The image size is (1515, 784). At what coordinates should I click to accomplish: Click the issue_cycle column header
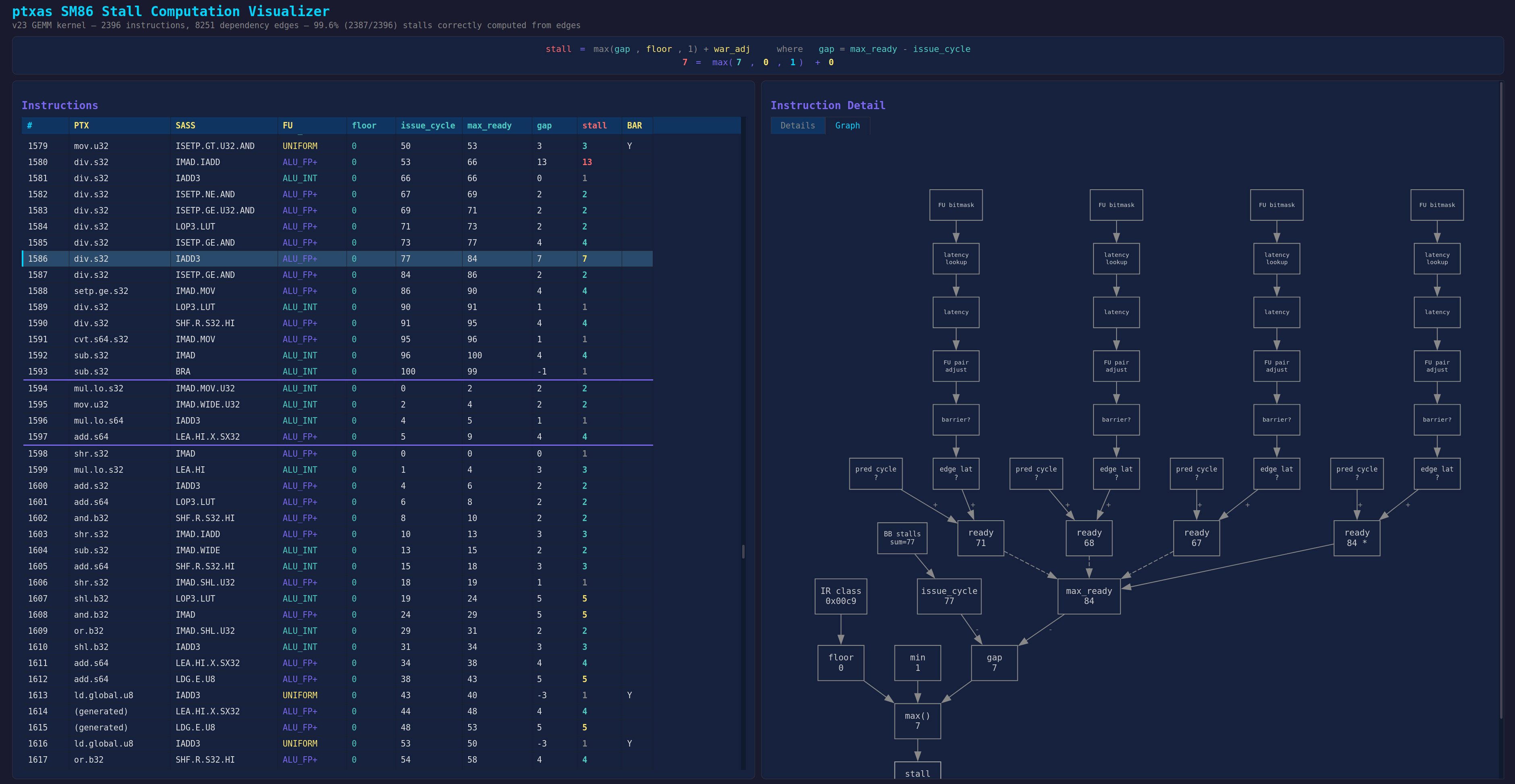[428, 126]
